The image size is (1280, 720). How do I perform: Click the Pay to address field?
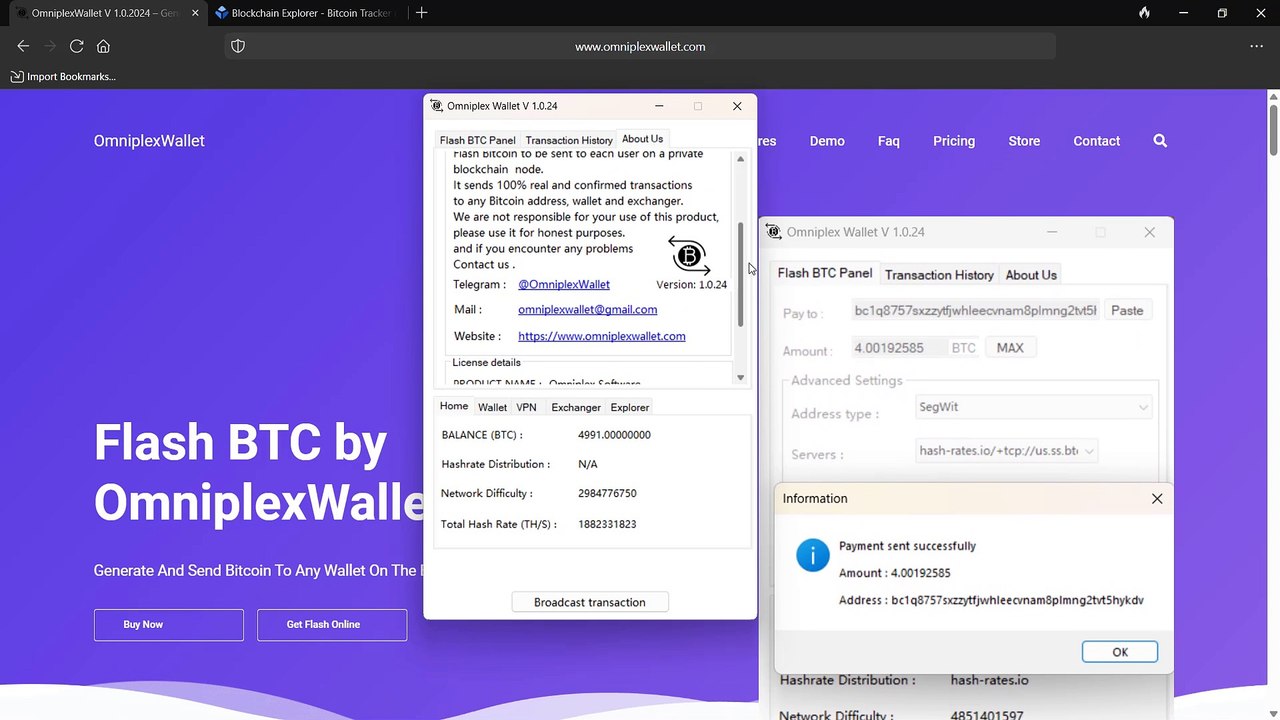point(974,311)
